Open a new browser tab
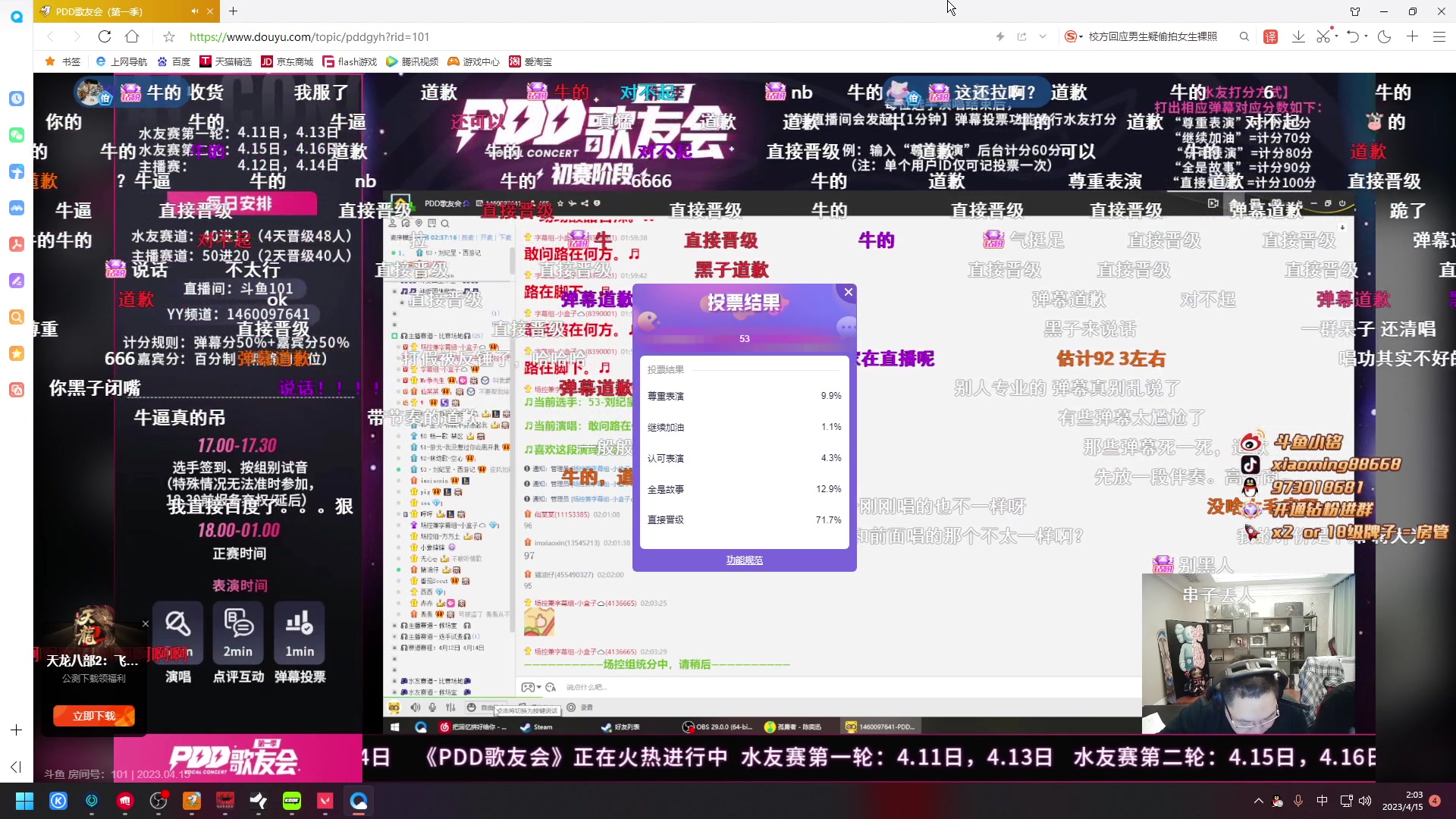Screen dimensions: 1456x819 (x=234, y=11)
